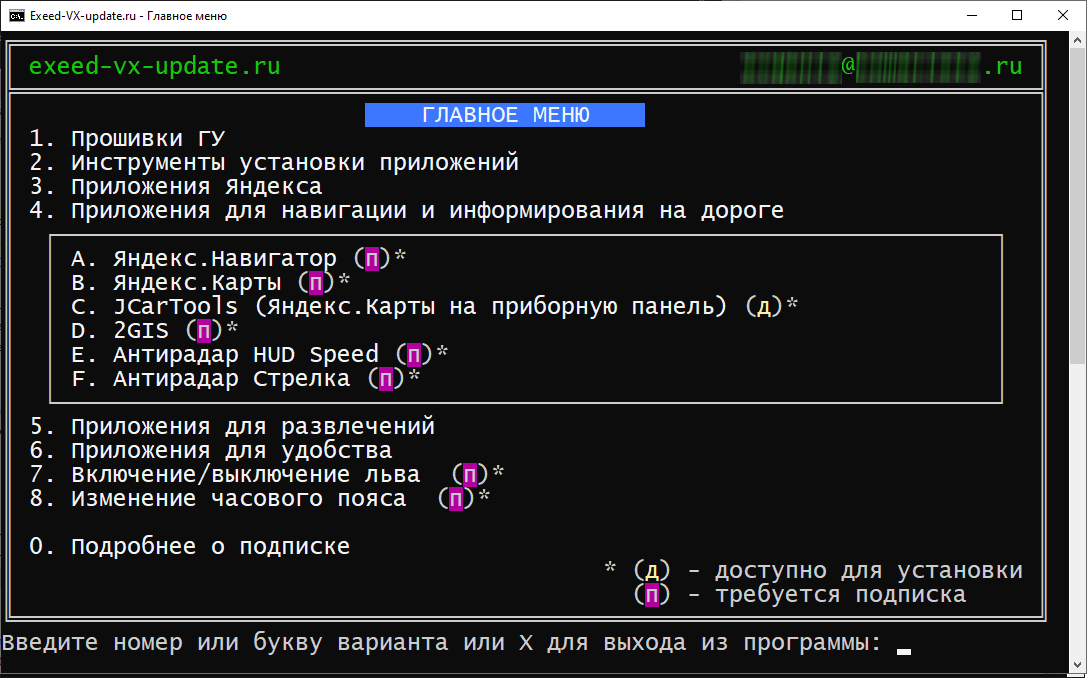Open item 0 Подробнее о подписке
The image size is (1087, 678).
(190, 546)
